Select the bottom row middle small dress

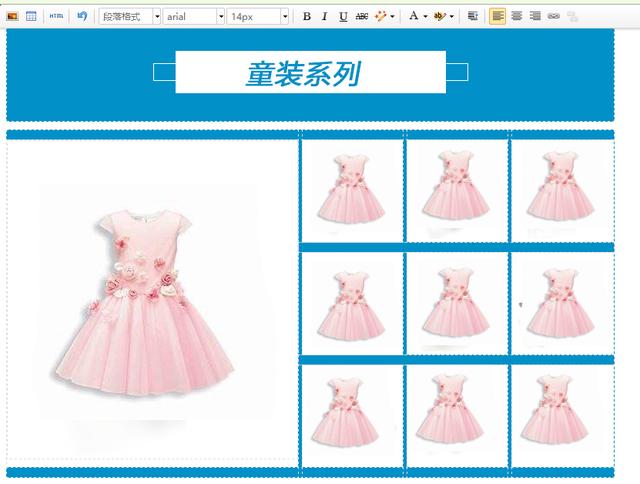point(450,409)
